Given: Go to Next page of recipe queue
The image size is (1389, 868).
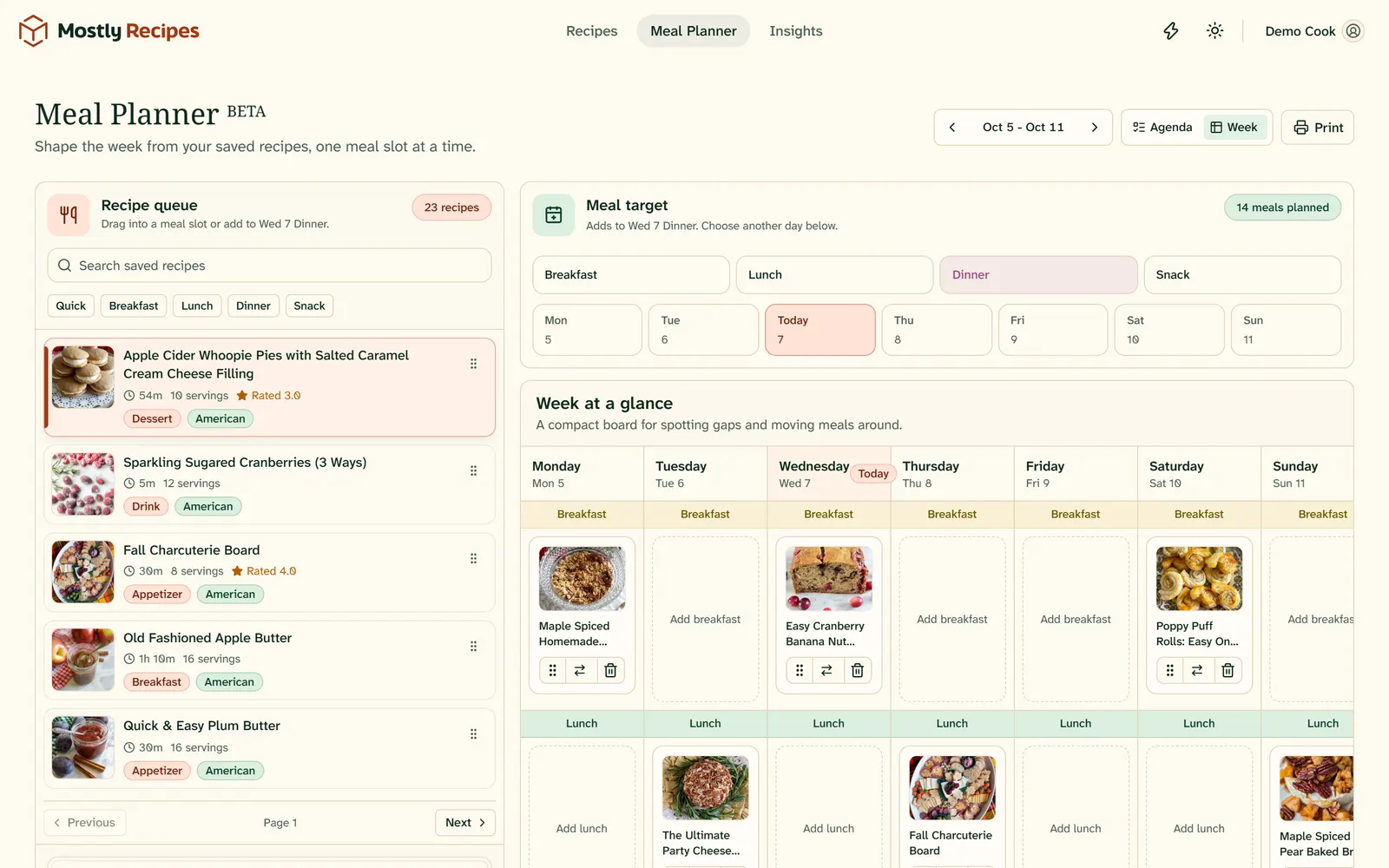Looking at the screenshot, I should [464, 823].
